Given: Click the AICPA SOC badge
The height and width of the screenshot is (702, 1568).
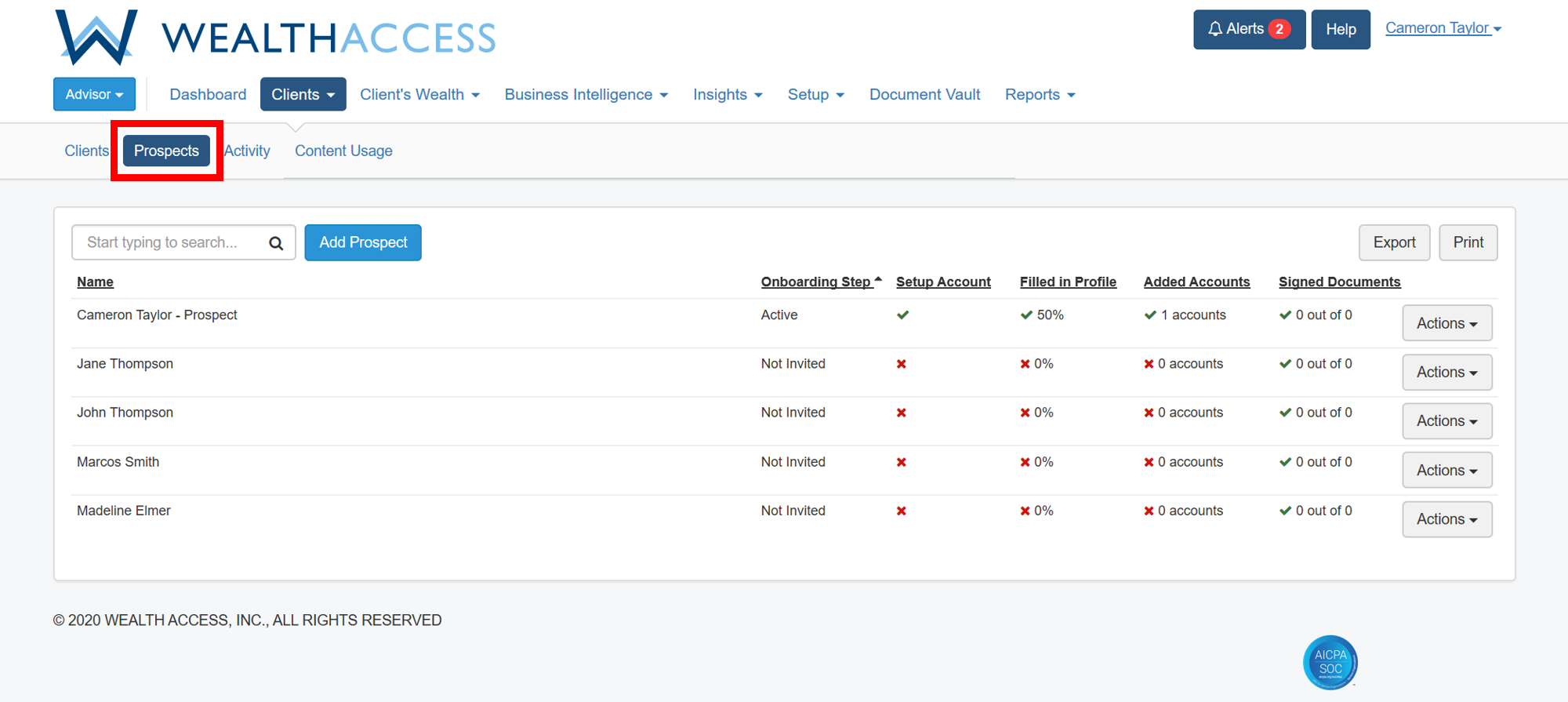Looking at the screenshot, I should click(x=1330, y=662).
